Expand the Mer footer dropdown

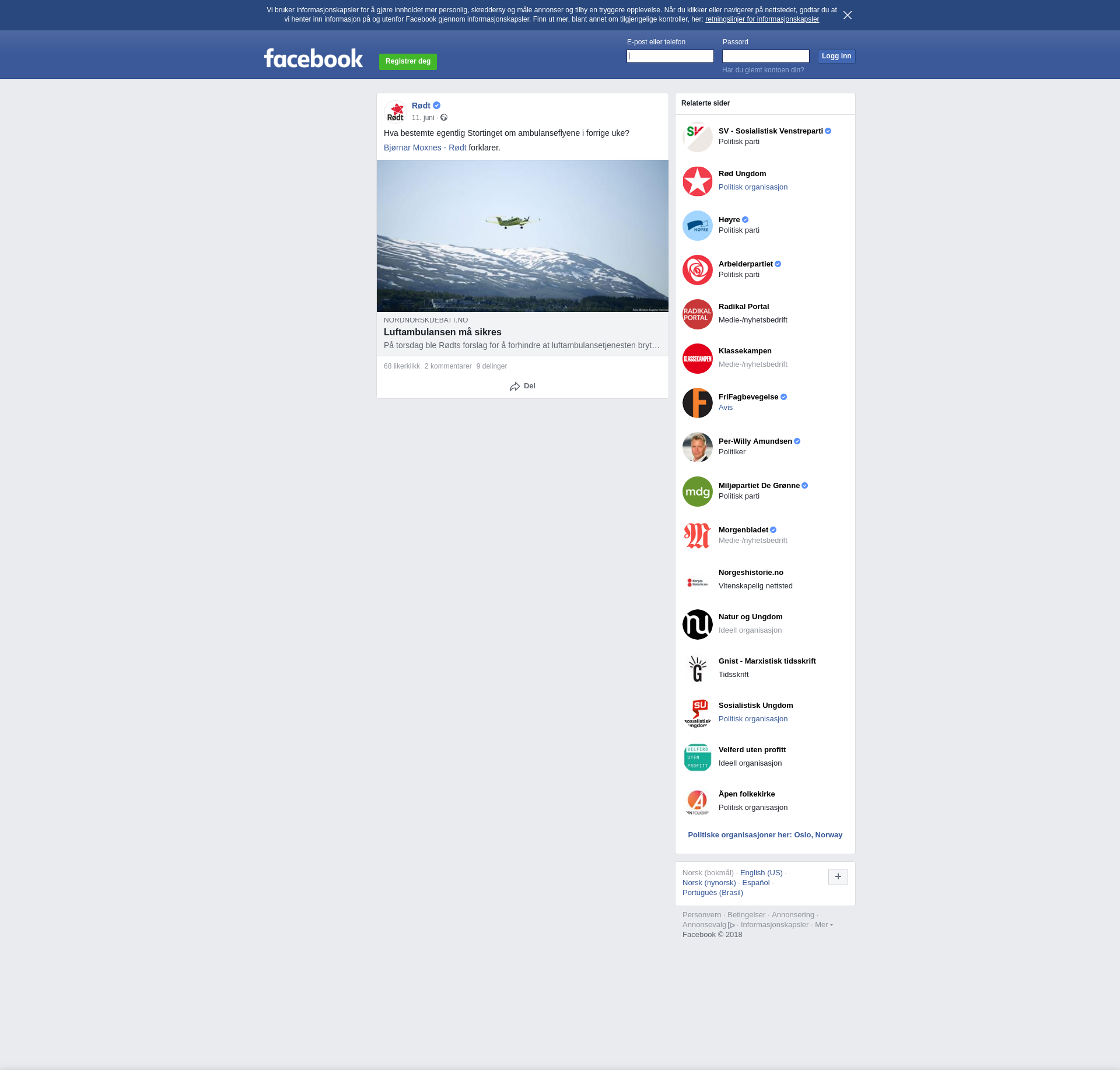click(x=824, y=925)
